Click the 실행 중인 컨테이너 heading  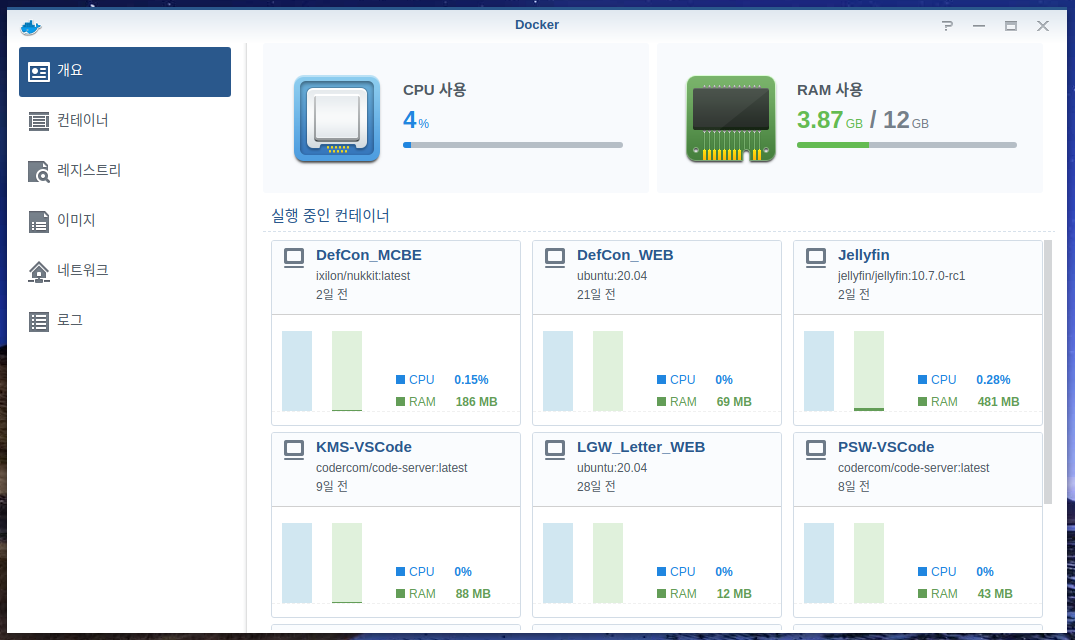point(330,216)
